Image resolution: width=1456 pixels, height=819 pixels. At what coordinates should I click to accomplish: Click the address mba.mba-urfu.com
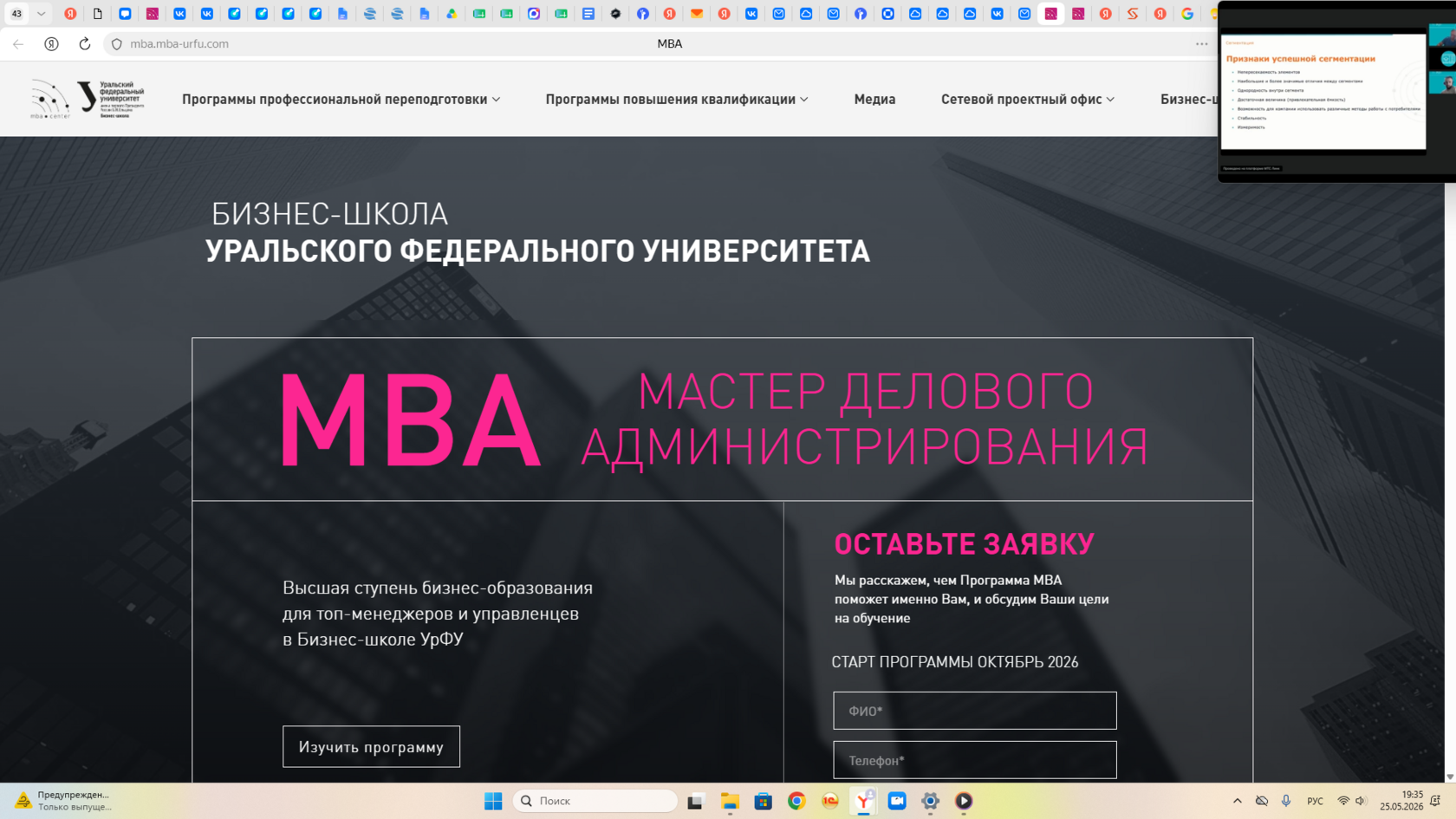tap(179, 44)
